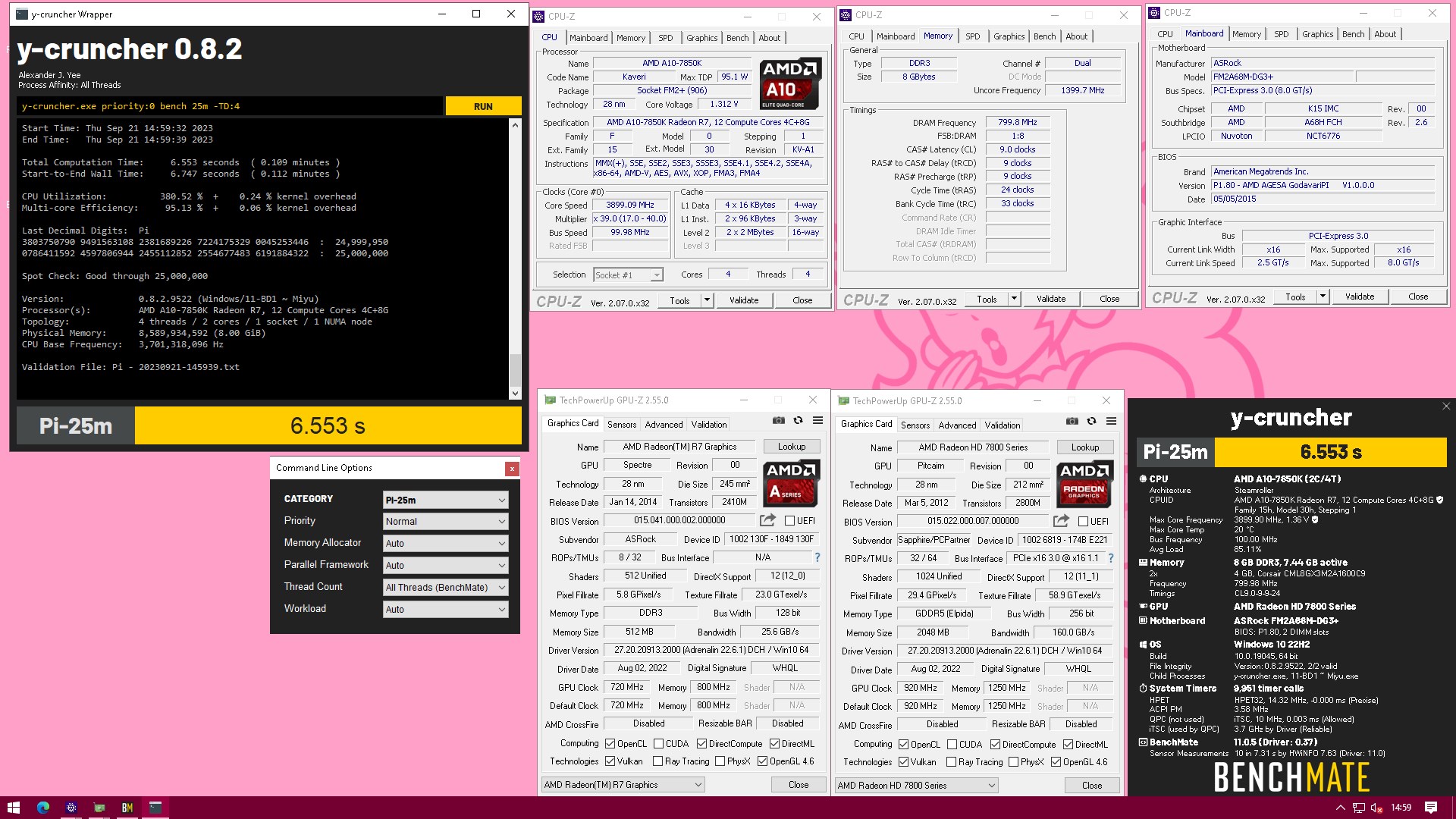Viewport: 1456px width, 819px height.
Task: Open the Parallel Framework dropdown
Action: (x=446, y=566)
